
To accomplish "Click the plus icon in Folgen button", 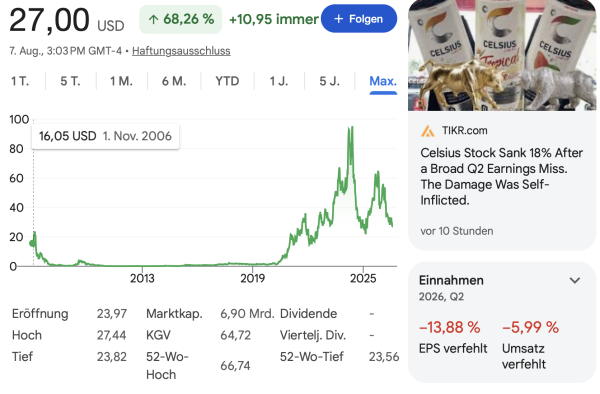I will (338, 19).
